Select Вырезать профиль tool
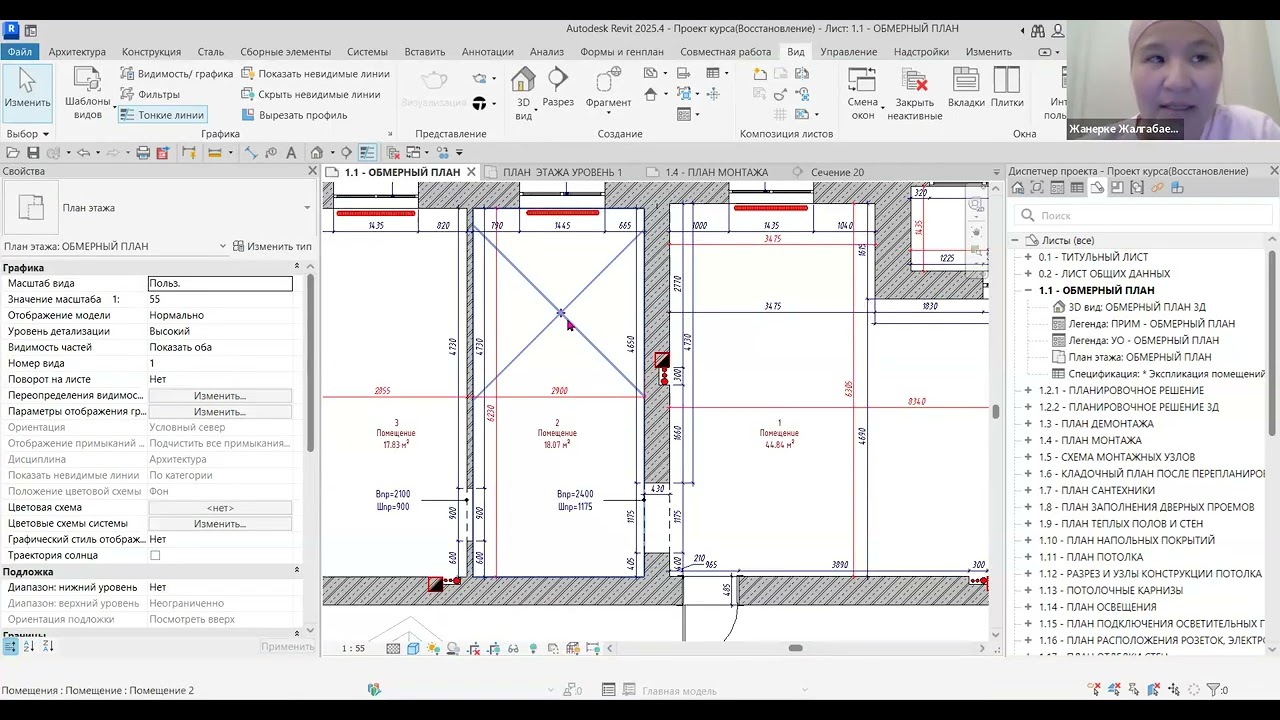Viewport: 1280px width, 720px height. [x=294, y=115]
